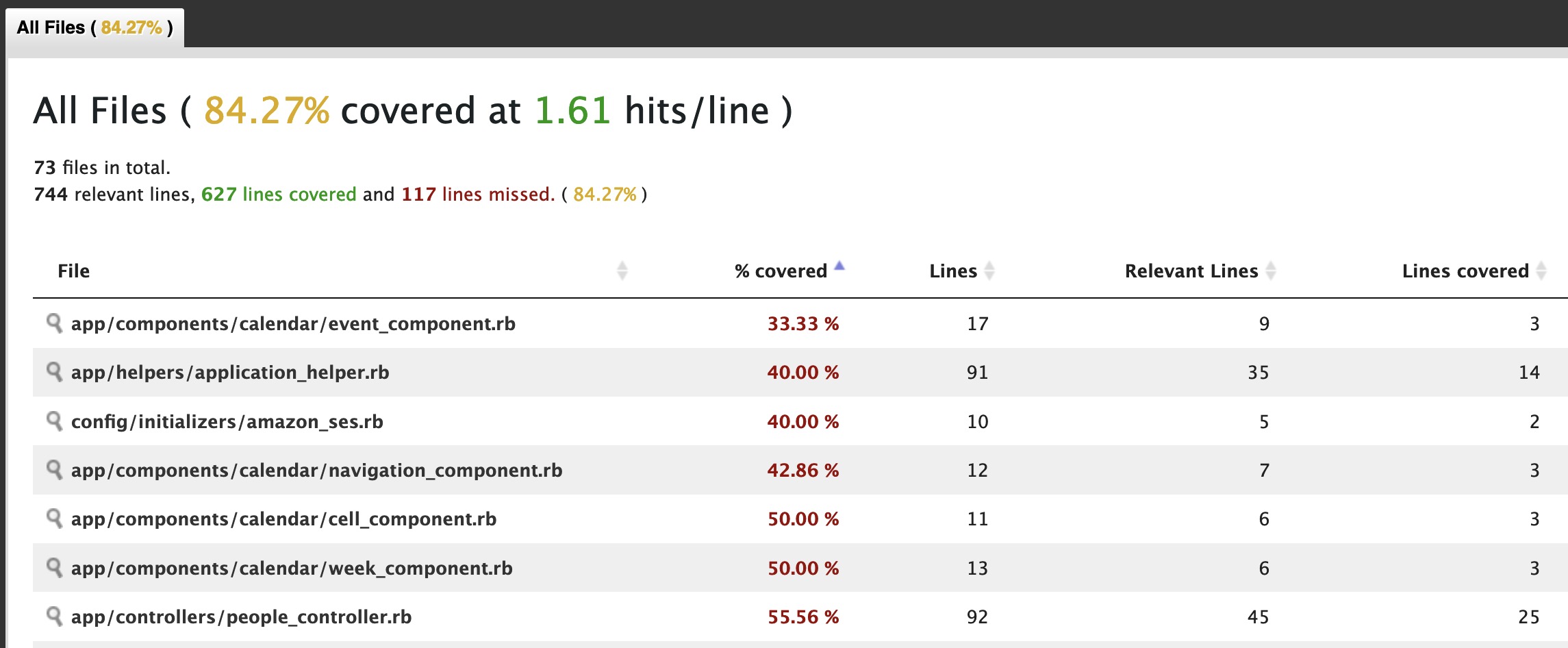Image resolution: width=1568 pixels, height=648 pixels.
Task: Click the 33.33 % coverage value for event_component.rb
Action: click(x=804, y=324)
